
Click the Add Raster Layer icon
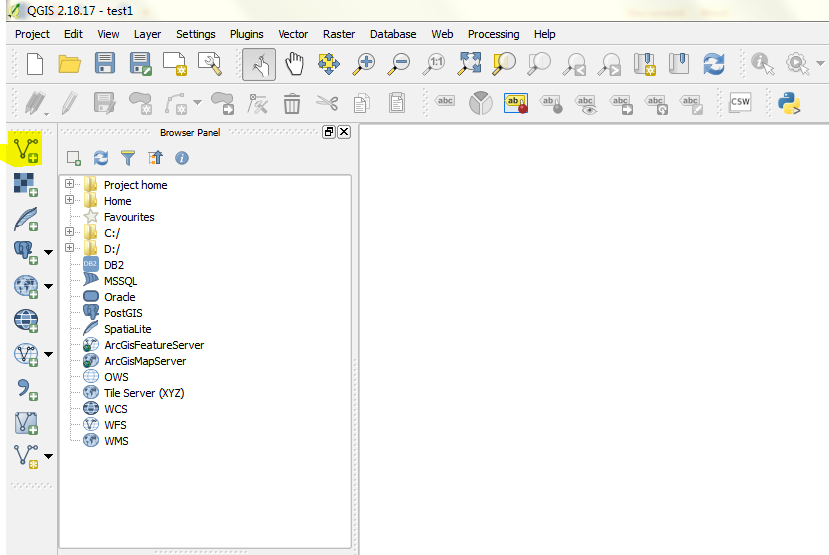pos(25,185)
